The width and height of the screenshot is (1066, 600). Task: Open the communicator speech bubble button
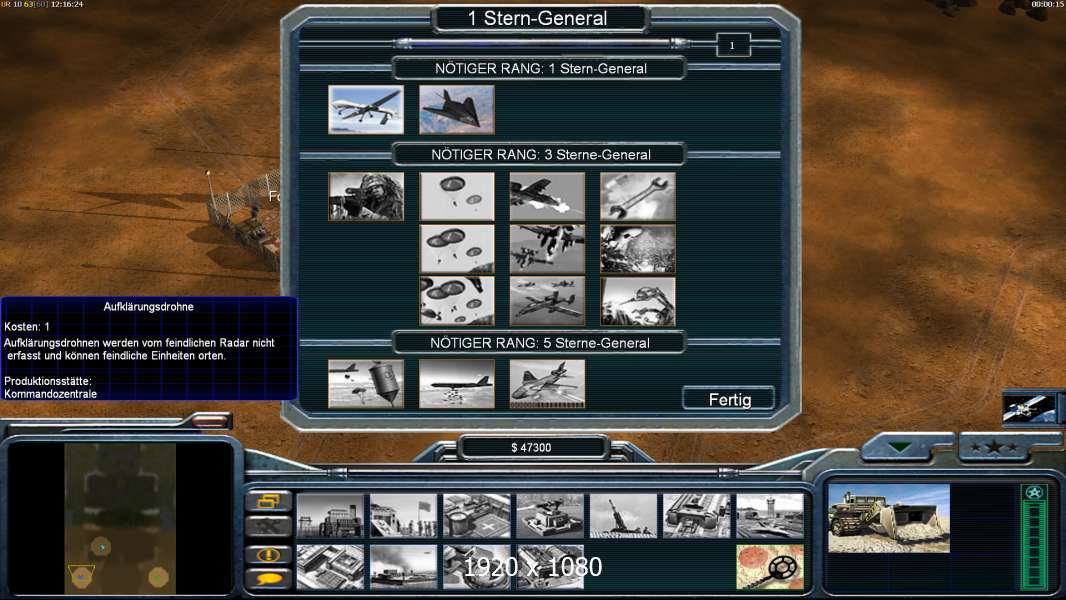(x=269, y=579)
